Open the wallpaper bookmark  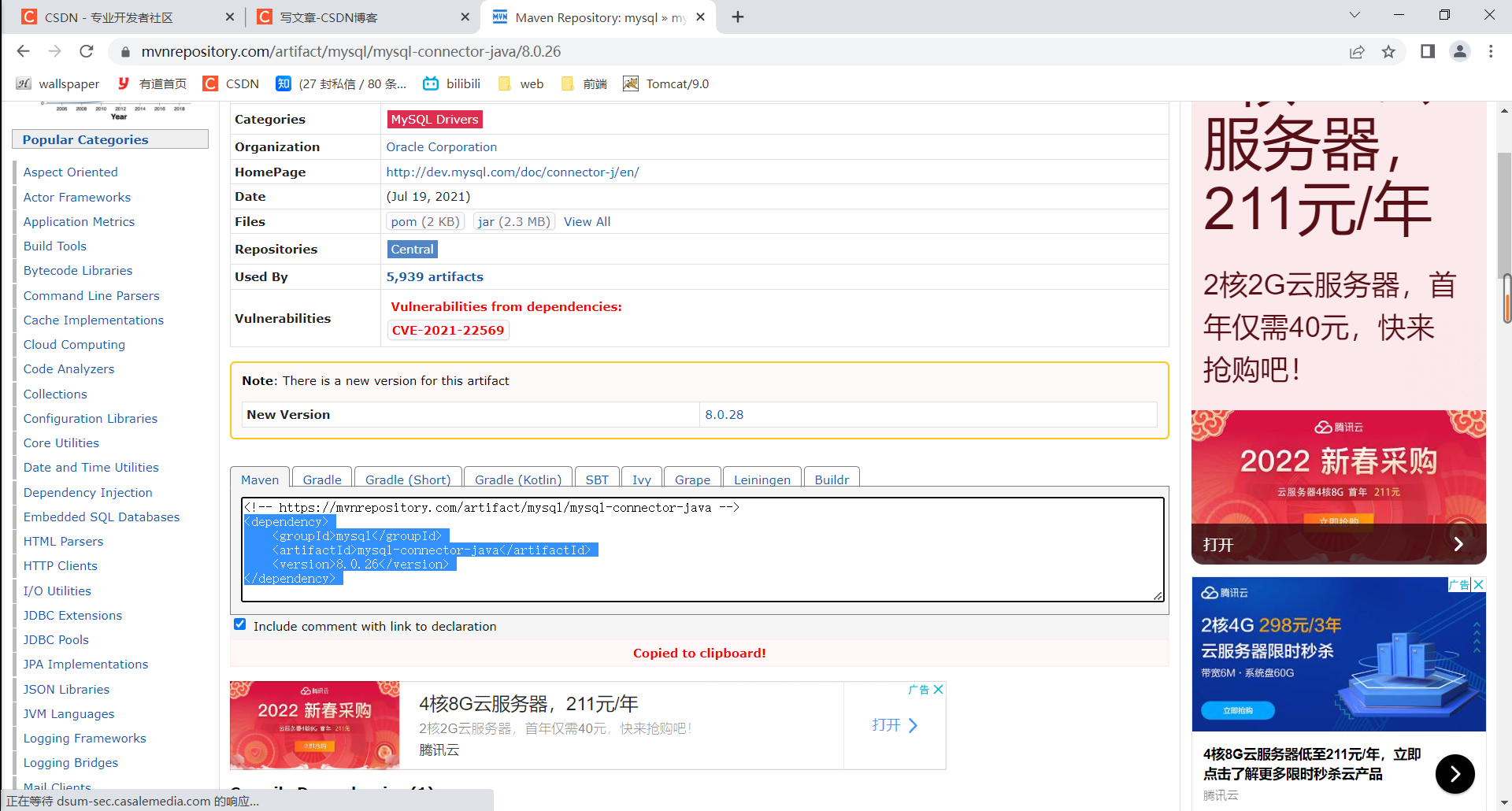click(x=58, y=83)
